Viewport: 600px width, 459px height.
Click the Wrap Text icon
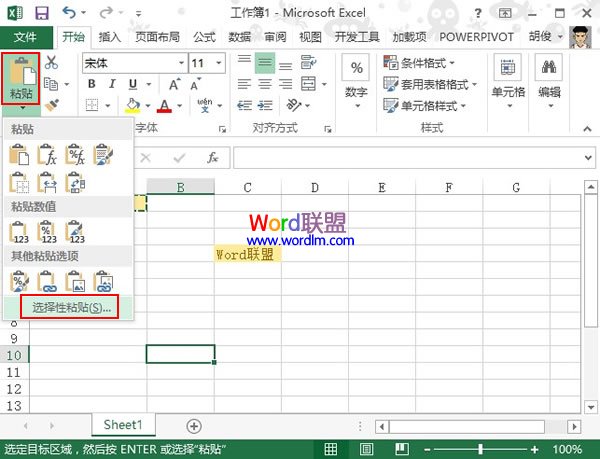pos(308,62)
